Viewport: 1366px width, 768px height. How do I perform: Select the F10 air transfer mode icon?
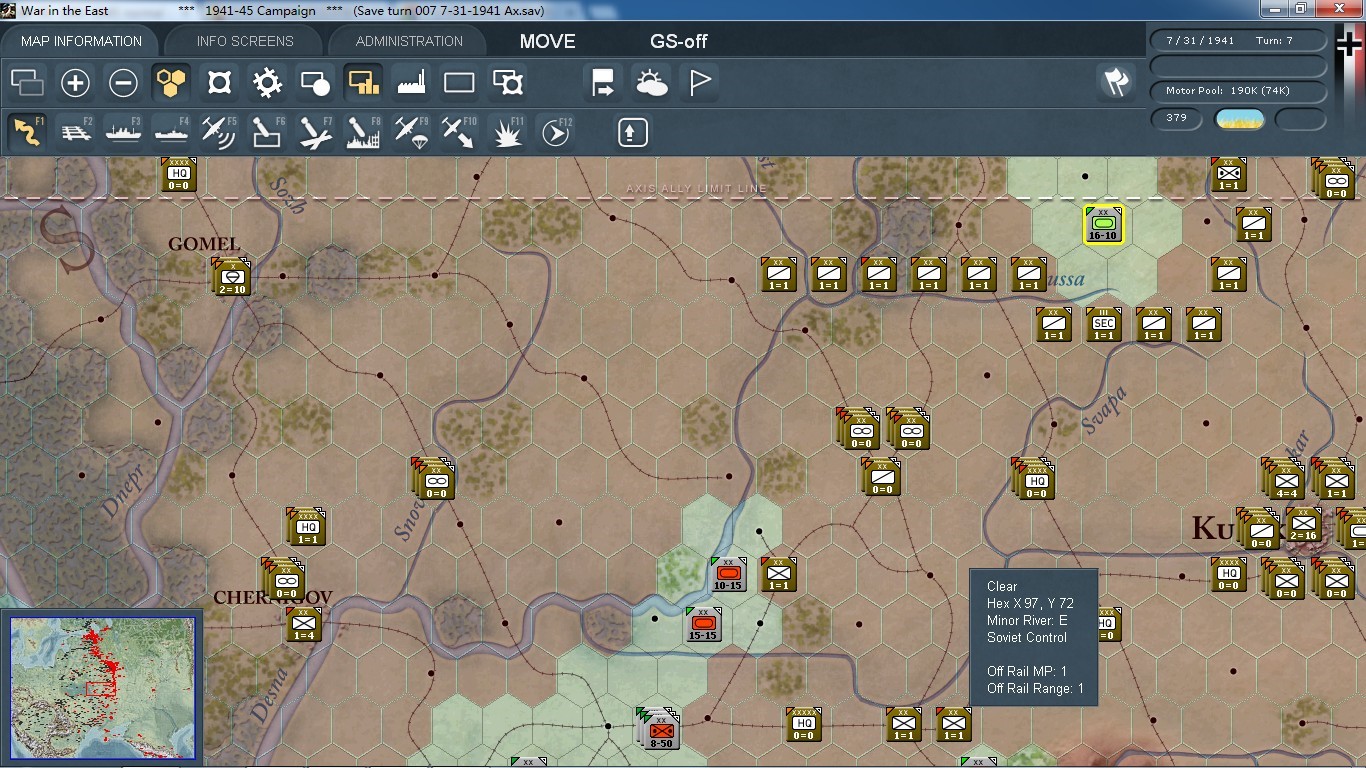click(460, 132)
